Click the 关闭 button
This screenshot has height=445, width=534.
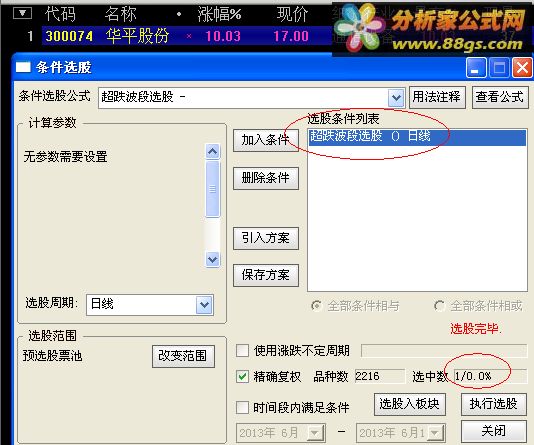493,431
